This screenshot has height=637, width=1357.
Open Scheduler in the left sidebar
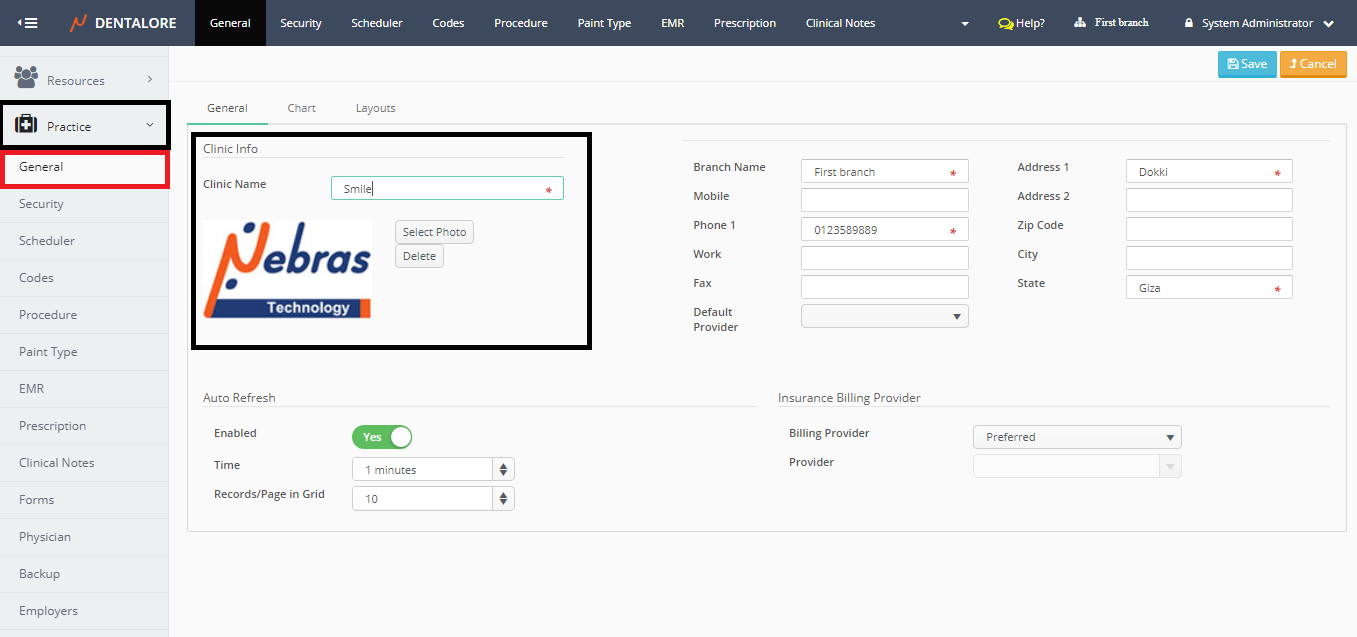coord(47,241)
